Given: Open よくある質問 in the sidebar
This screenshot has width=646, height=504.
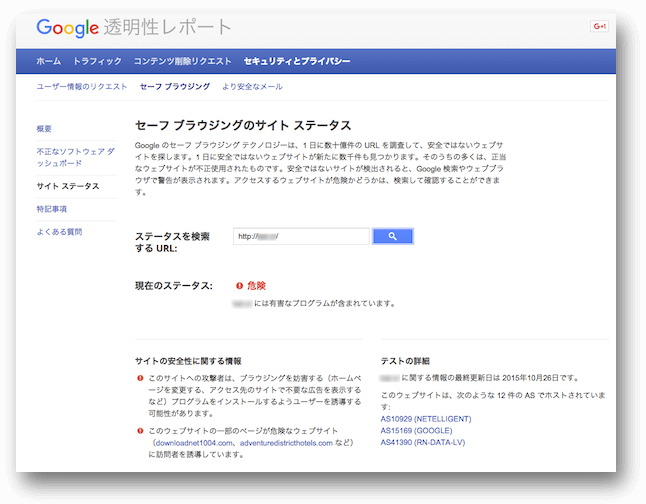Looking at the screenshot, I should (59, 232).
